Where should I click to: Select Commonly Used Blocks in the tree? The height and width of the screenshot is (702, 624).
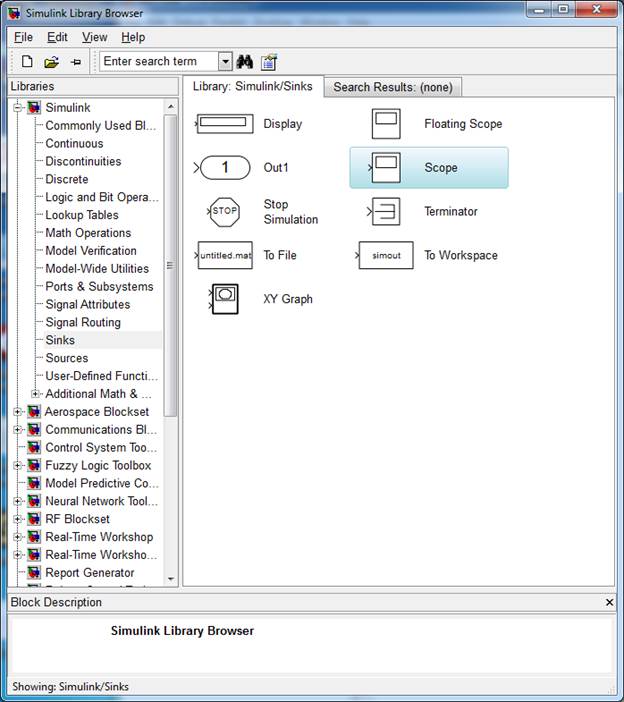(x=101, y=125)
